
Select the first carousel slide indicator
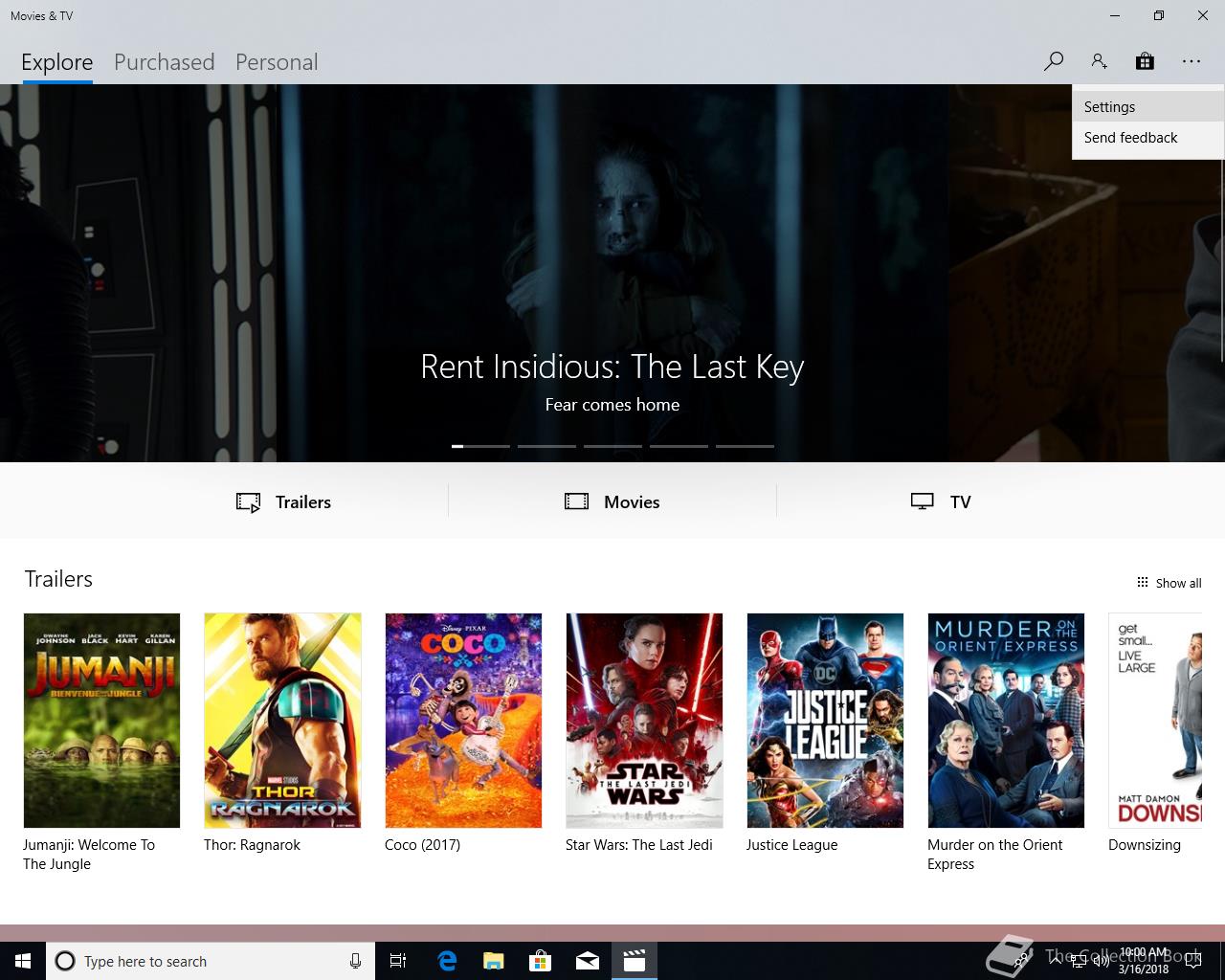click(x=480, y=446)
